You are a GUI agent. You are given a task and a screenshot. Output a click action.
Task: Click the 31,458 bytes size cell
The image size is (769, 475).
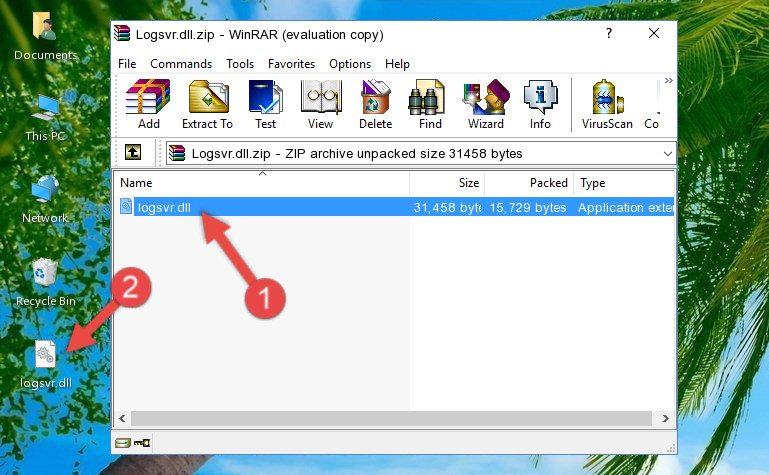(x=447, y=207)
